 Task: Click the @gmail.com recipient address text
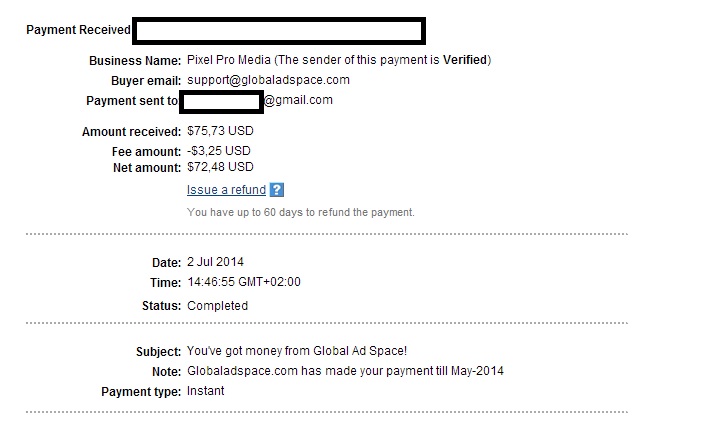coord(298,100)
